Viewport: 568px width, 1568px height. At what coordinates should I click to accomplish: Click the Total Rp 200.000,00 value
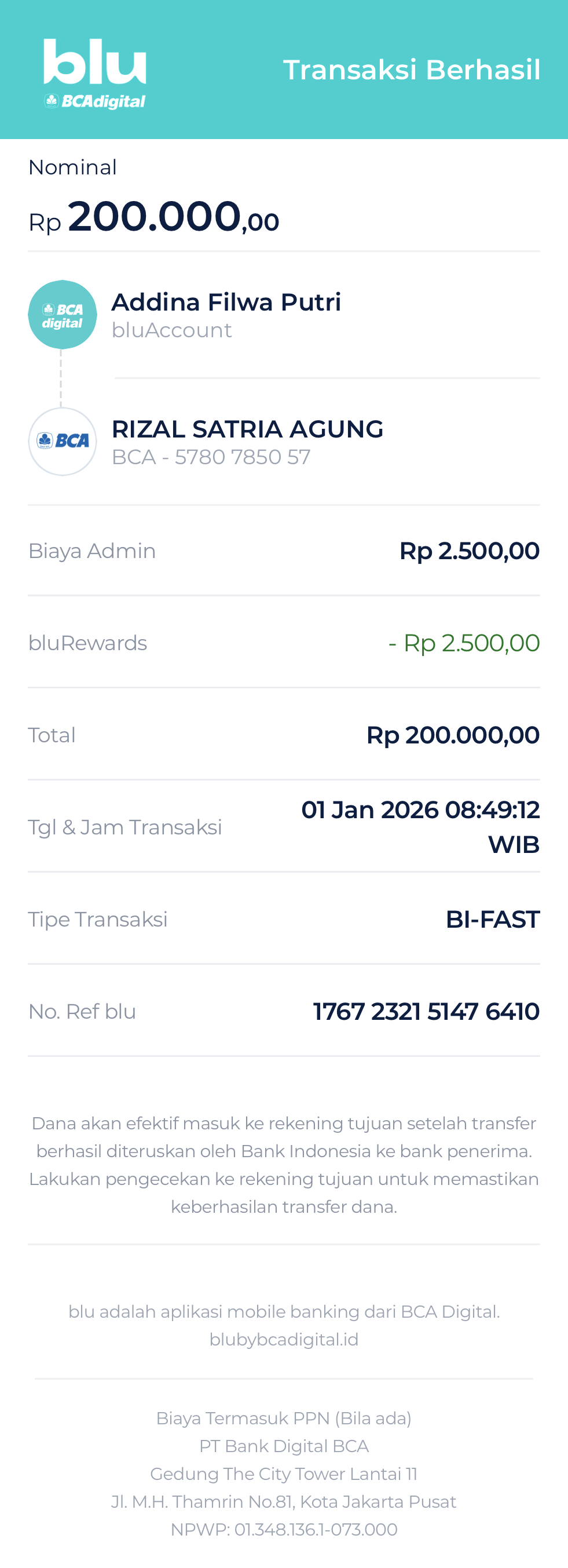[452, 735]
